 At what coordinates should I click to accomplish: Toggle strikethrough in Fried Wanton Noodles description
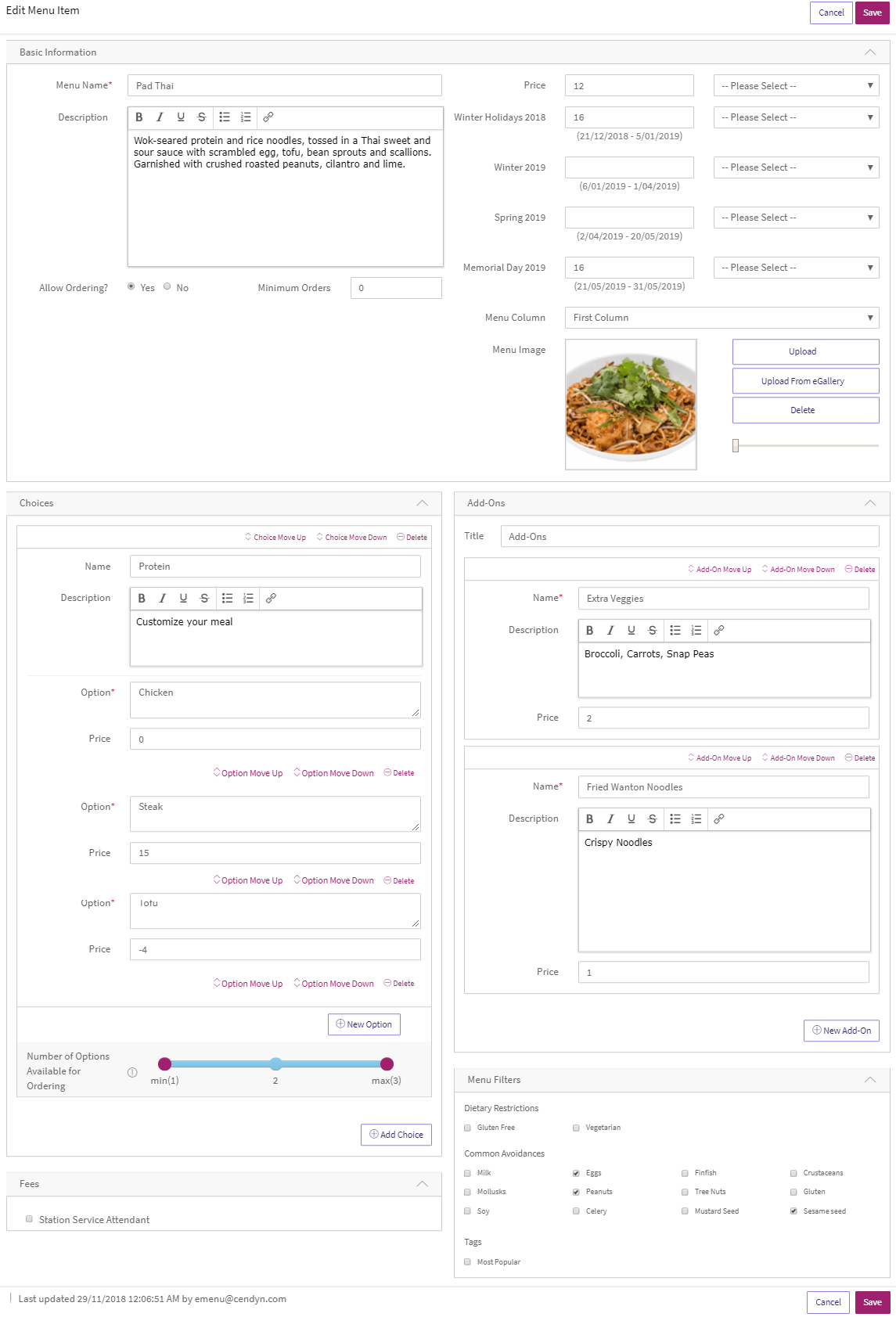[x=653, y=819]
